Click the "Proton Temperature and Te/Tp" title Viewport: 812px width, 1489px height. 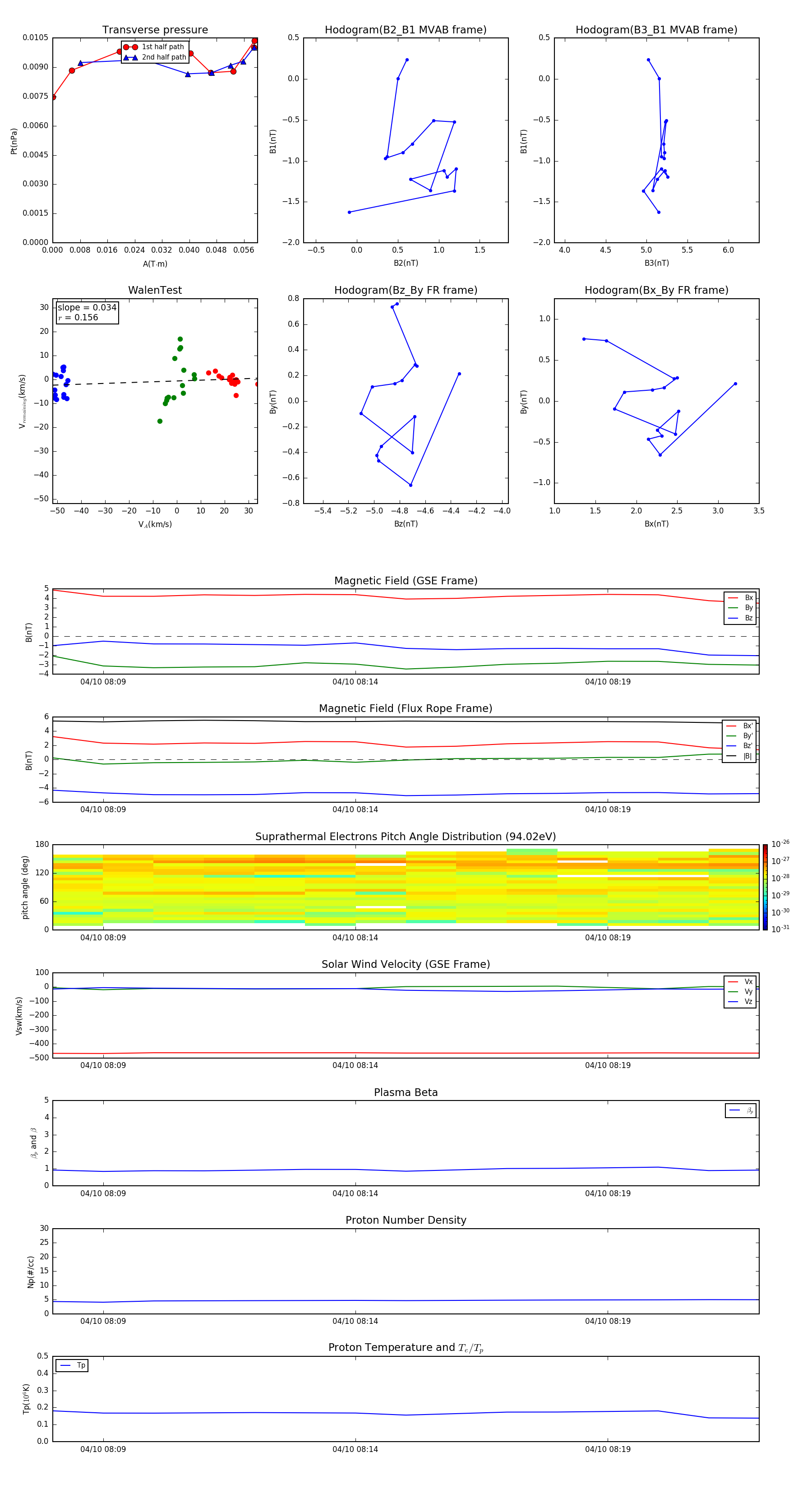click(406, 1348)
